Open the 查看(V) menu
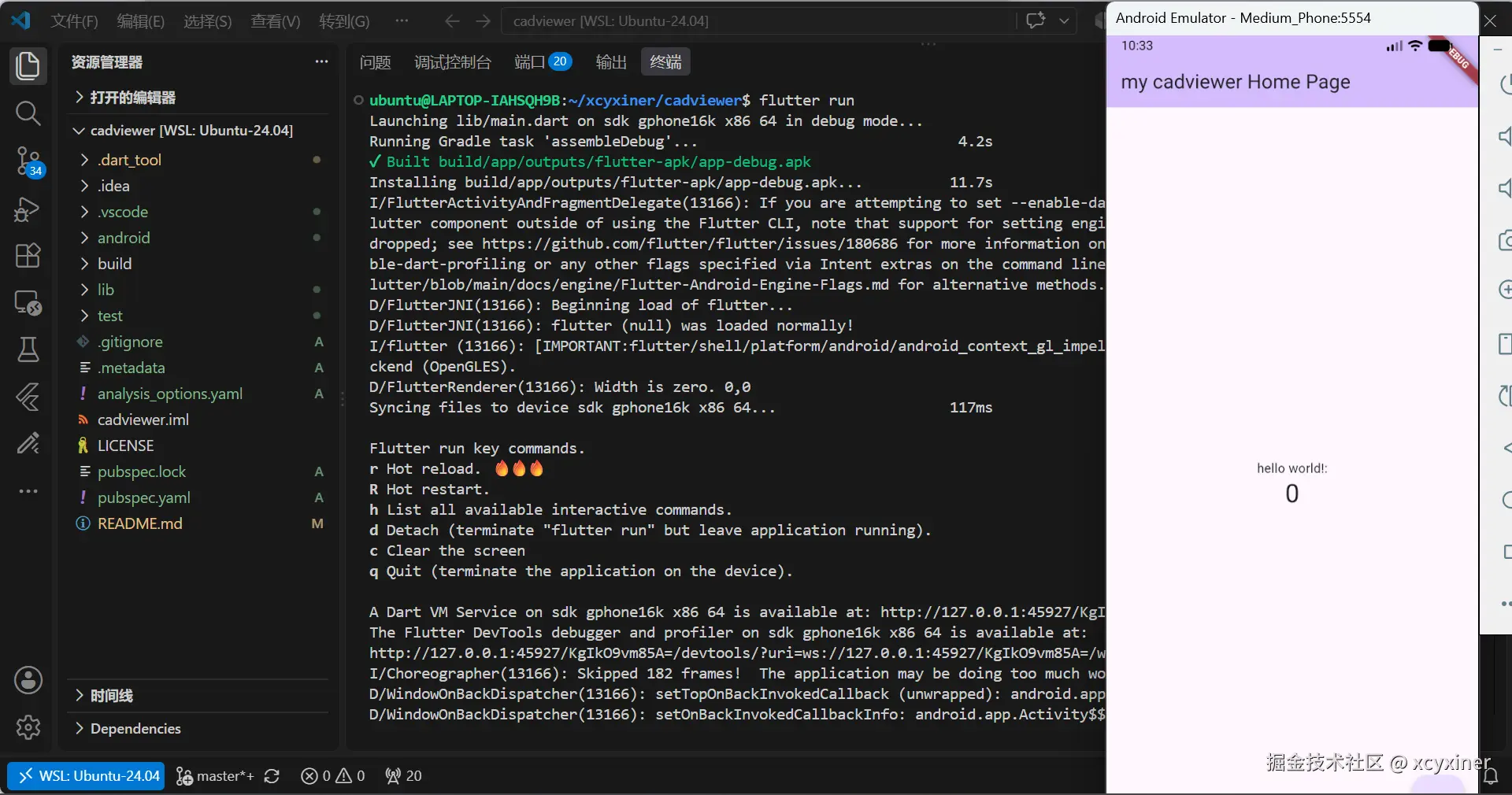 pyautogui.click(x=276, y=21)
